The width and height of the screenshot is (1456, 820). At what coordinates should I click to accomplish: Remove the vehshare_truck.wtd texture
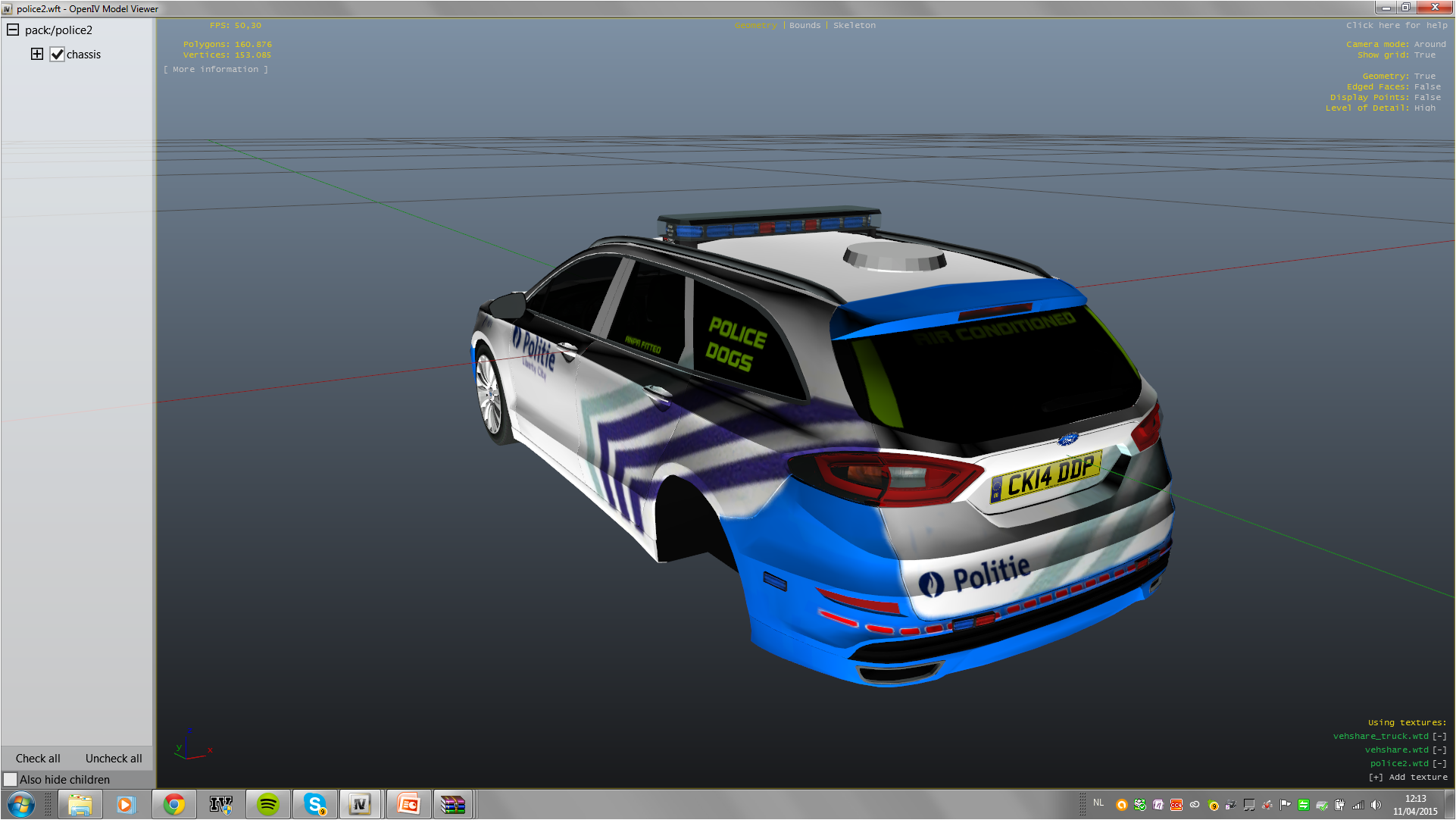pyautogui.click(x=1439, y=736)
